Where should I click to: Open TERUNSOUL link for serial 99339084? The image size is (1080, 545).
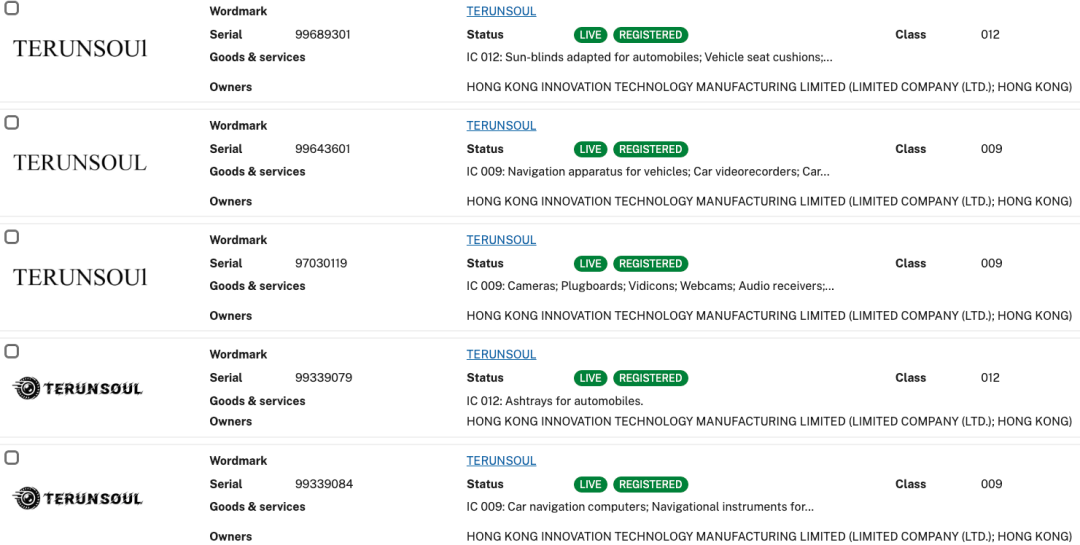tap(501, 460)
